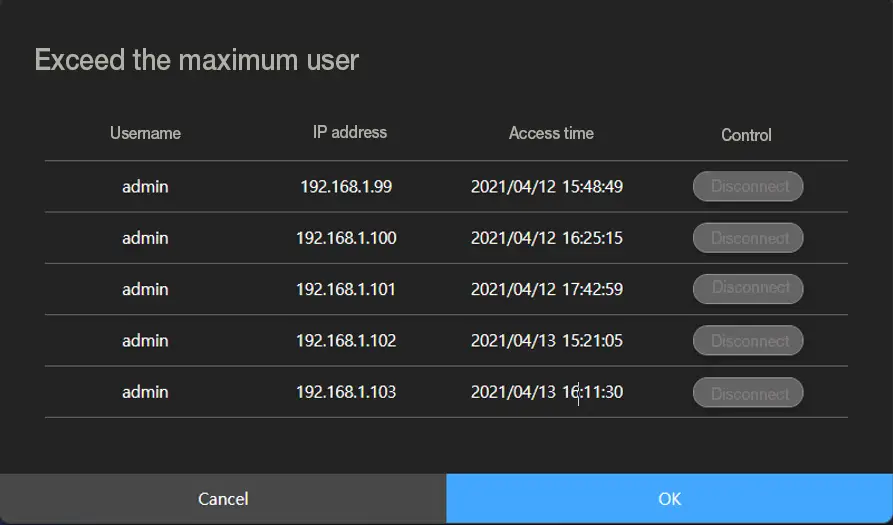The height and width of the screenshot is (525, 893).
Task: Click access time 2021/04/12 17:42:59
Action: [x=547, y=289]
